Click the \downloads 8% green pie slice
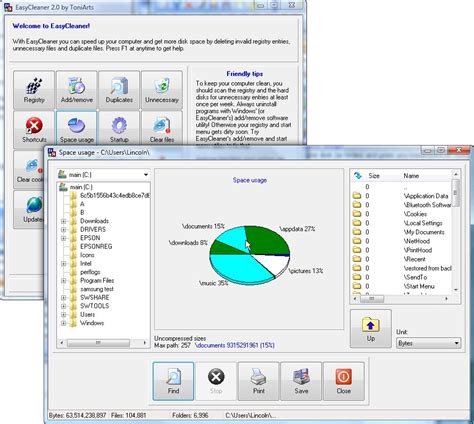This screenshot has width=474, height=424. [x=227, y=248]
